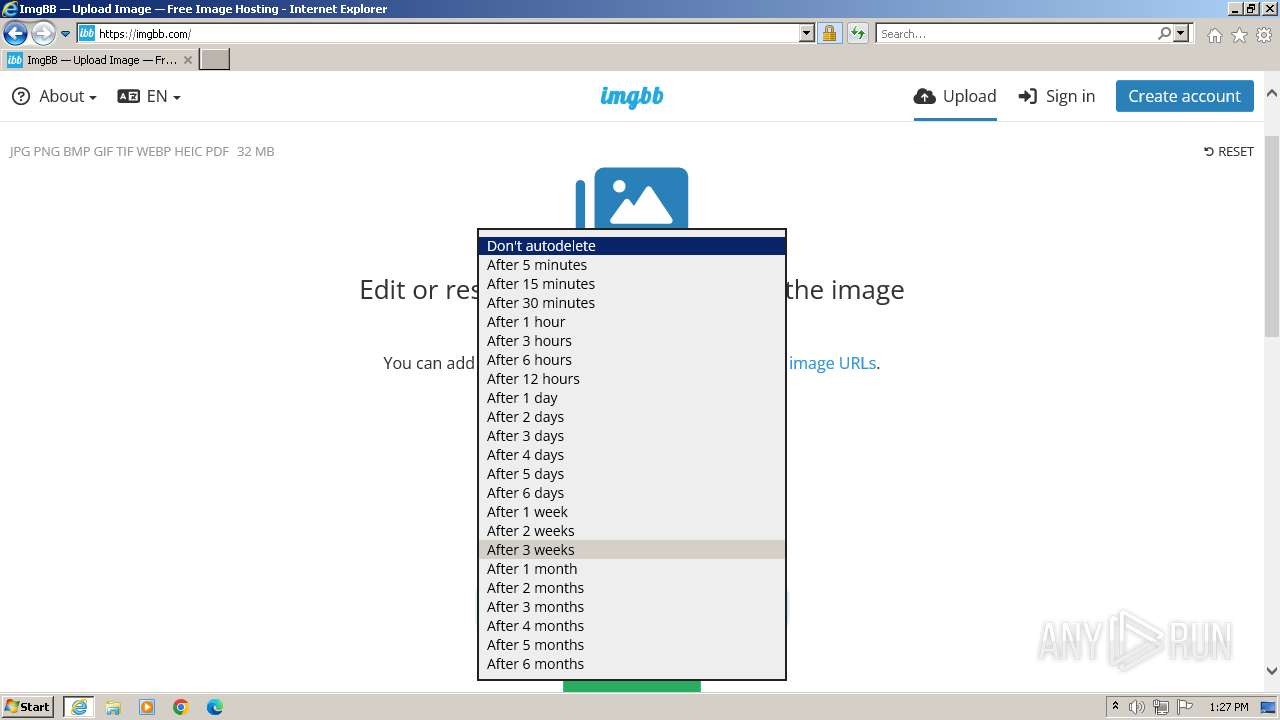Open the media player taskbar icon

[147, 707]
